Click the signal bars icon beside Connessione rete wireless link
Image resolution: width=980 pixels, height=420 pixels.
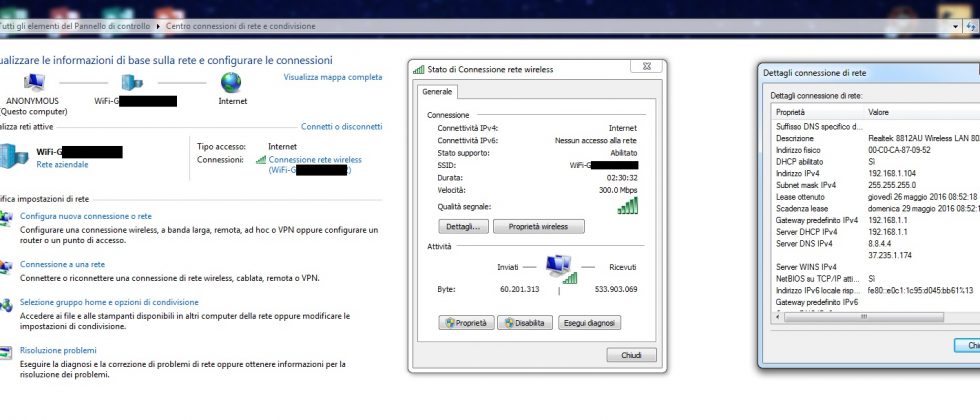click(x=261, y=160)
